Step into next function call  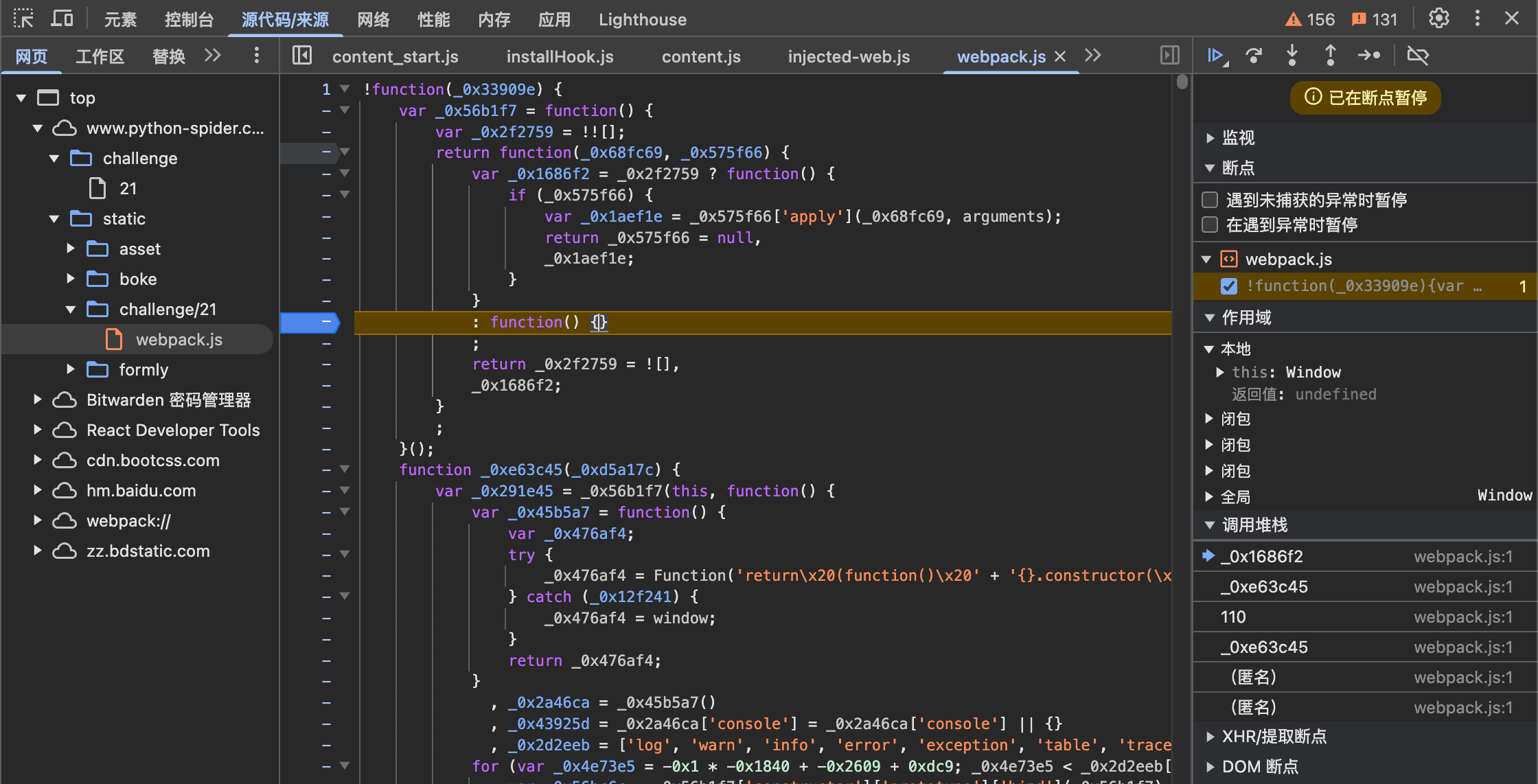(x=1292, y=56)
